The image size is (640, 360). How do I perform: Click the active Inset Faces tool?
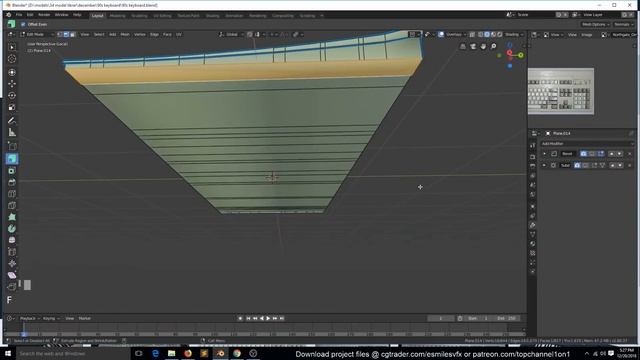coord(12,158)
